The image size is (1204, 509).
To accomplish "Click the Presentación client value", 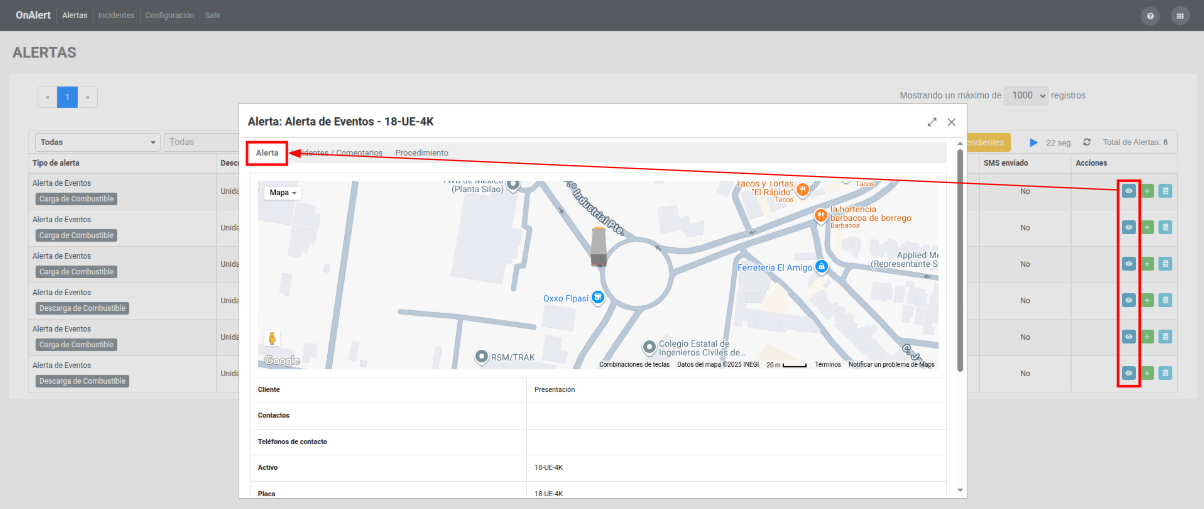I will click(x=555, y=389).
